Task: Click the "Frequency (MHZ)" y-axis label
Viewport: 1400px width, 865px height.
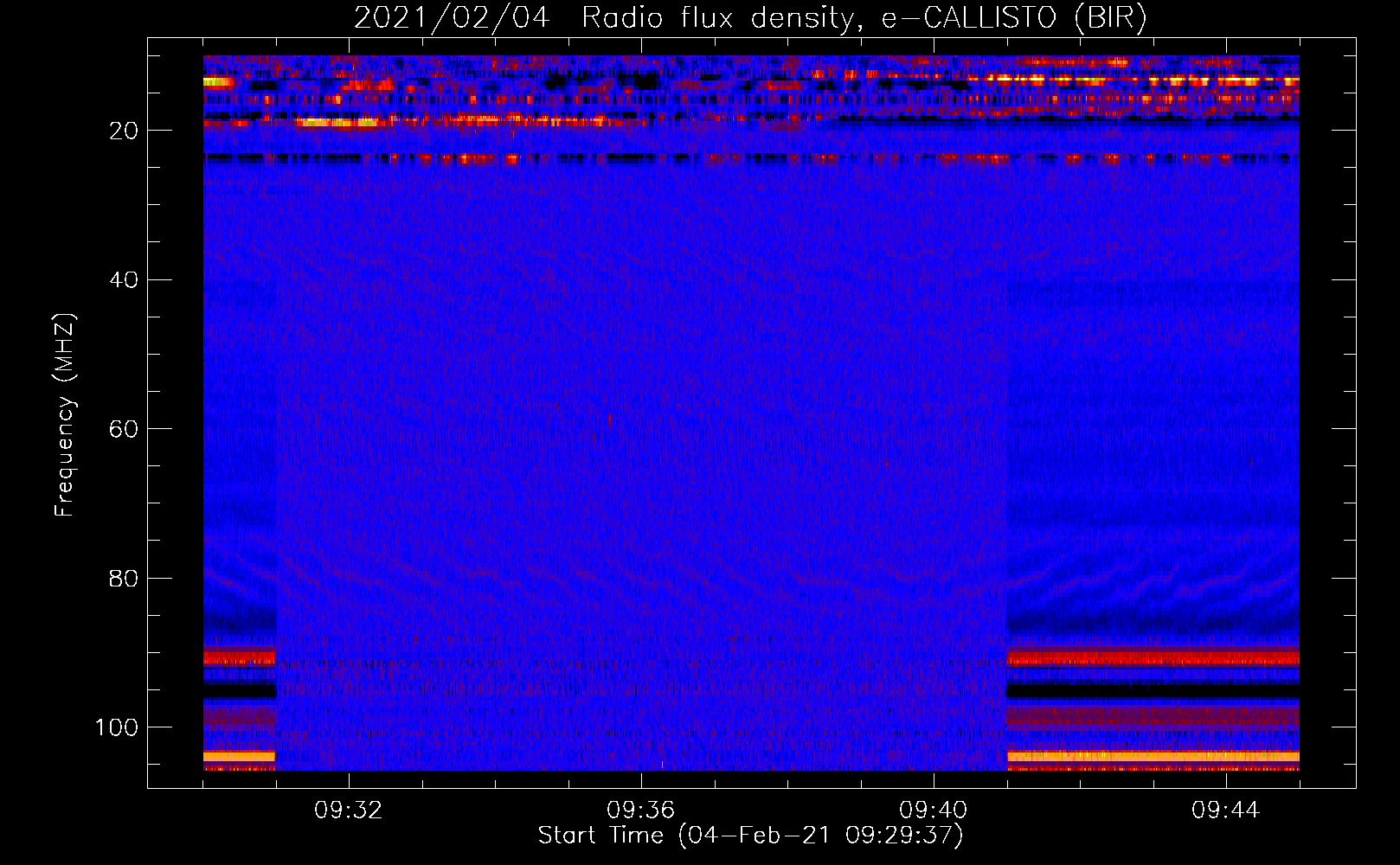Action: coord(65,415)
